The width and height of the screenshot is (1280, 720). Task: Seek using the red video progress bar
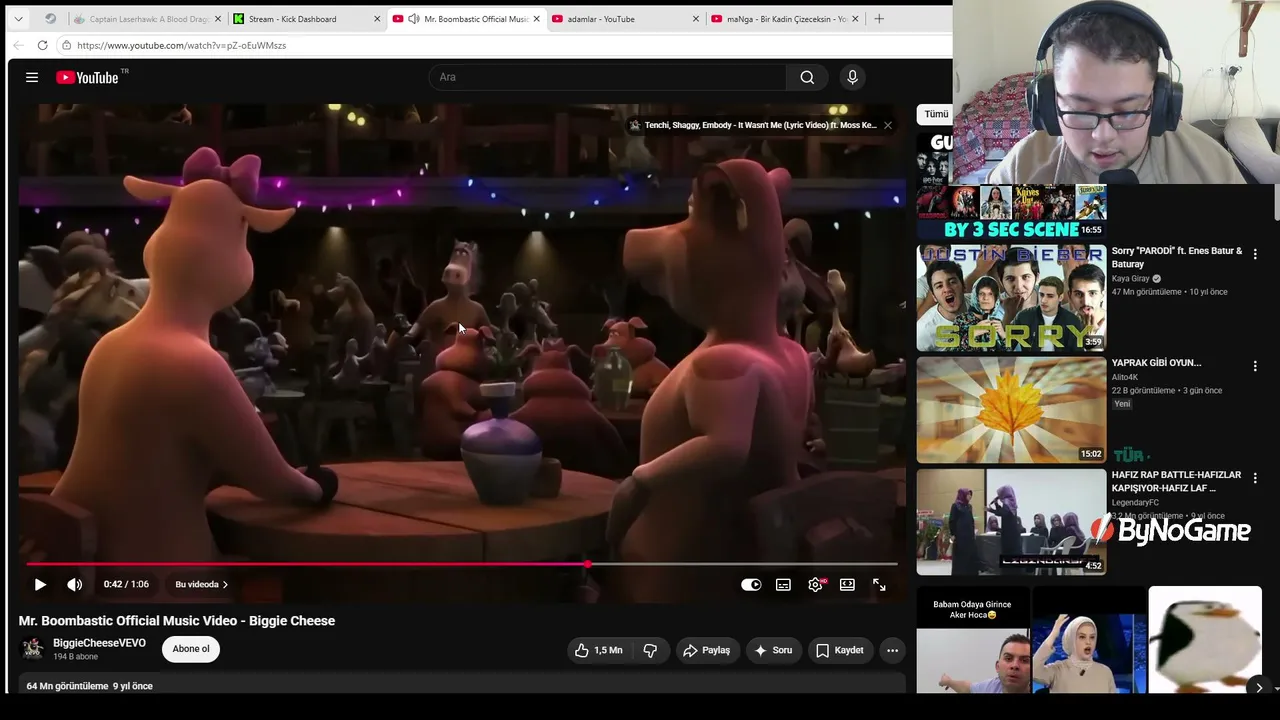[462, 565]
